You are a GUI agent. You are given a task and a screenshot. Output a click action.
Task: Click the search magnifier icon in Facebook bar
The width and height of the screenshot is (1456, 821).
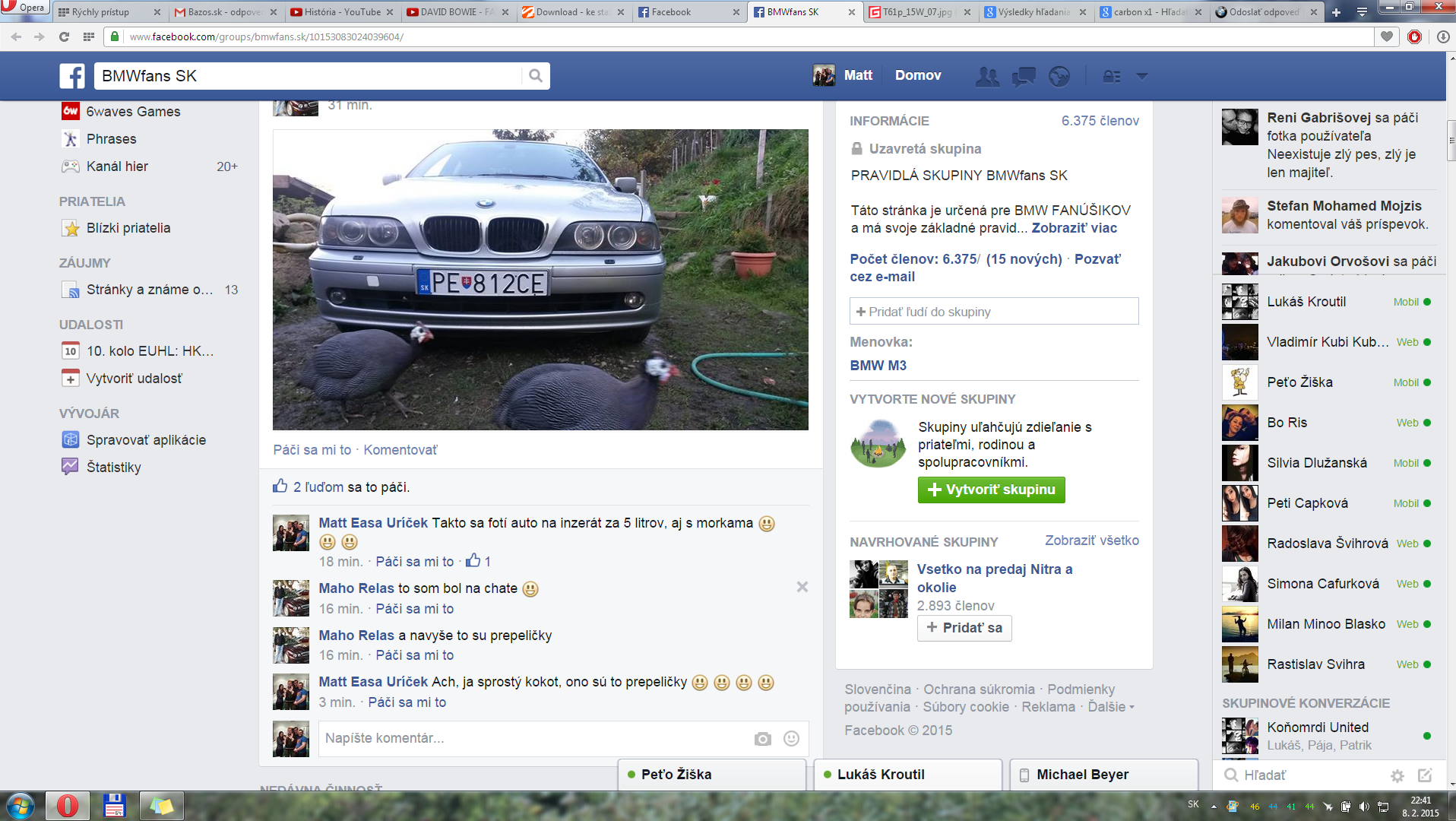click(536, 76)
